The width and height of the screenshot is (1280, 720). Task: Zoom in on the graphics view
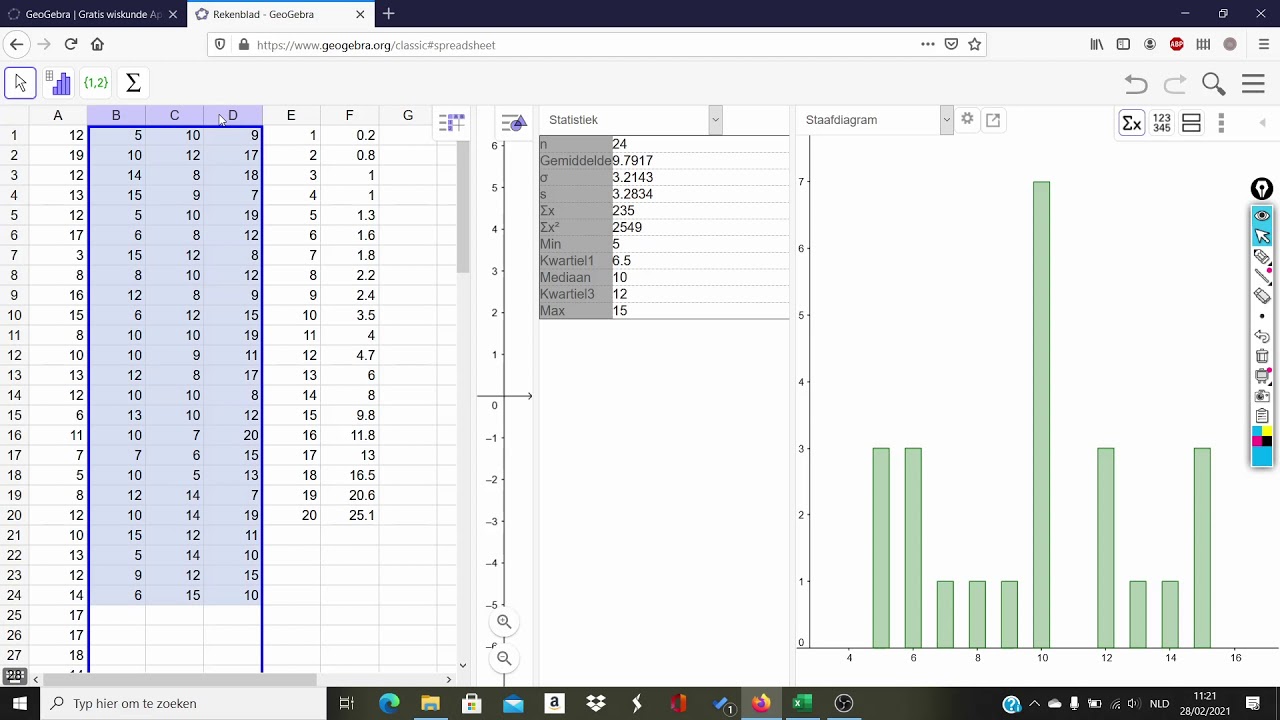click(504, 622)
